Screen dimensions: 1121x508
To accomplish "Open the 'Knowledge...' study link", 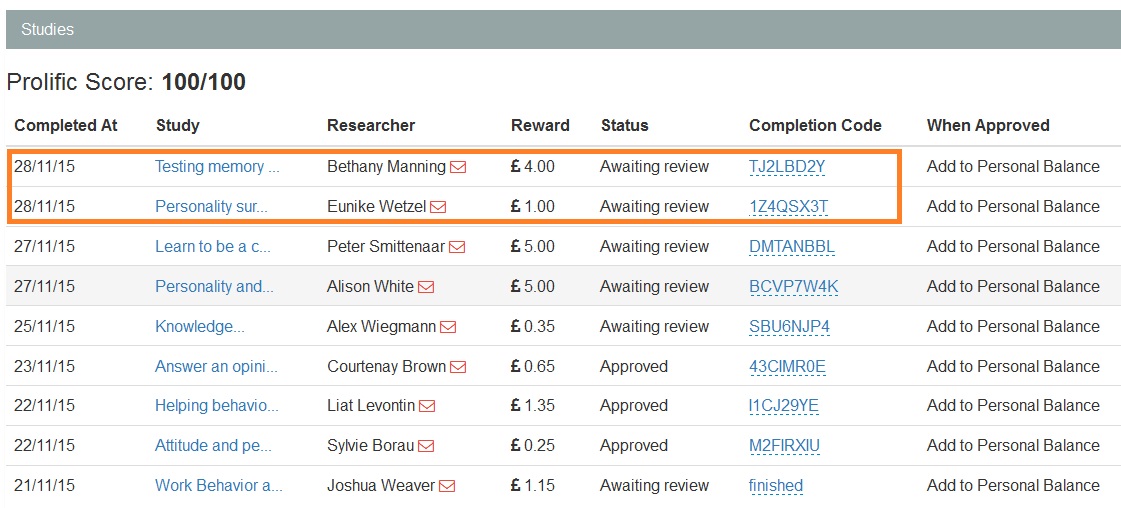I will (x=199, y=327).
